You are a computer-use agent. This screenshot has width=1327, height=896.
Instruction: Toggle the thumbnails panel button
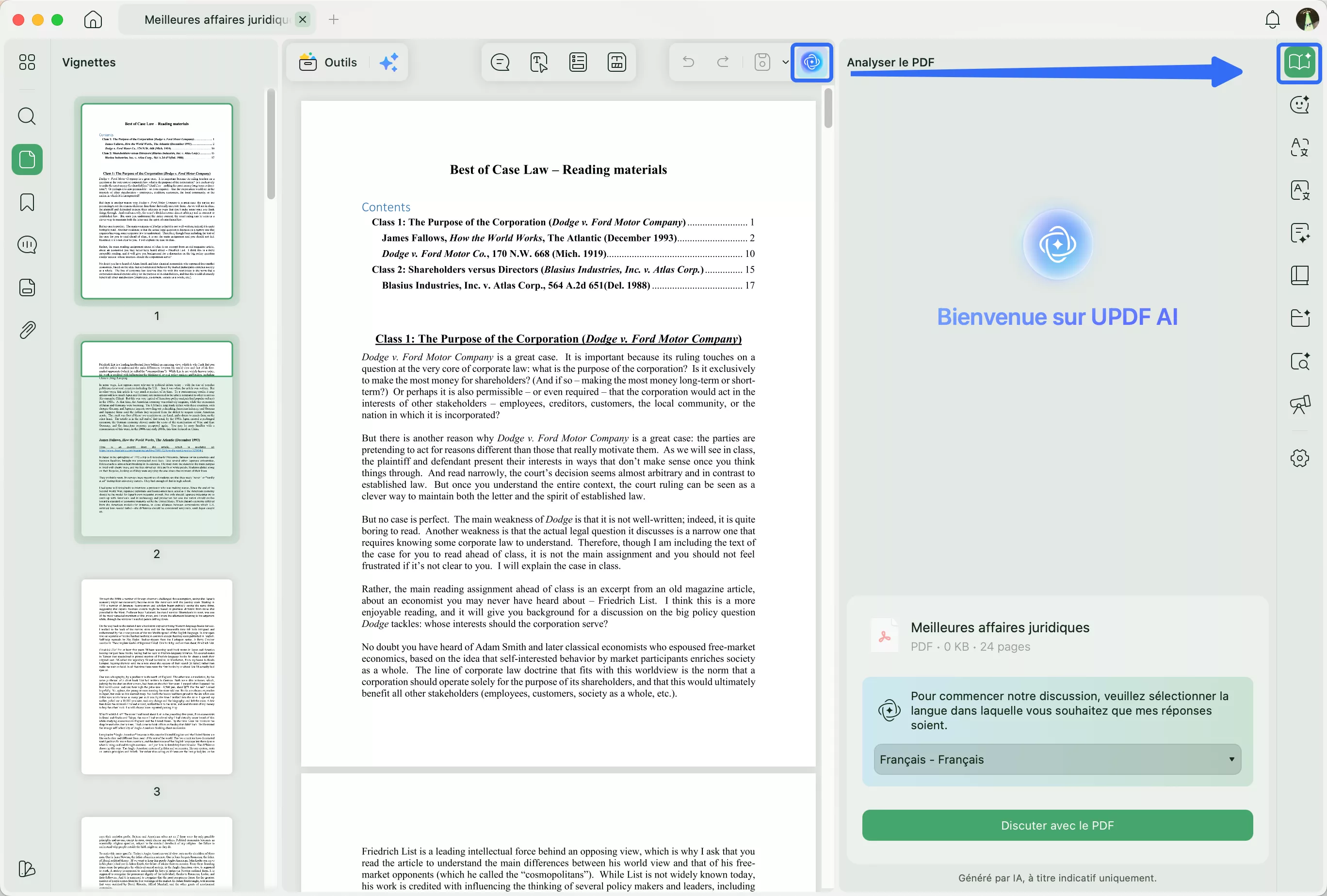coord(27,160)
